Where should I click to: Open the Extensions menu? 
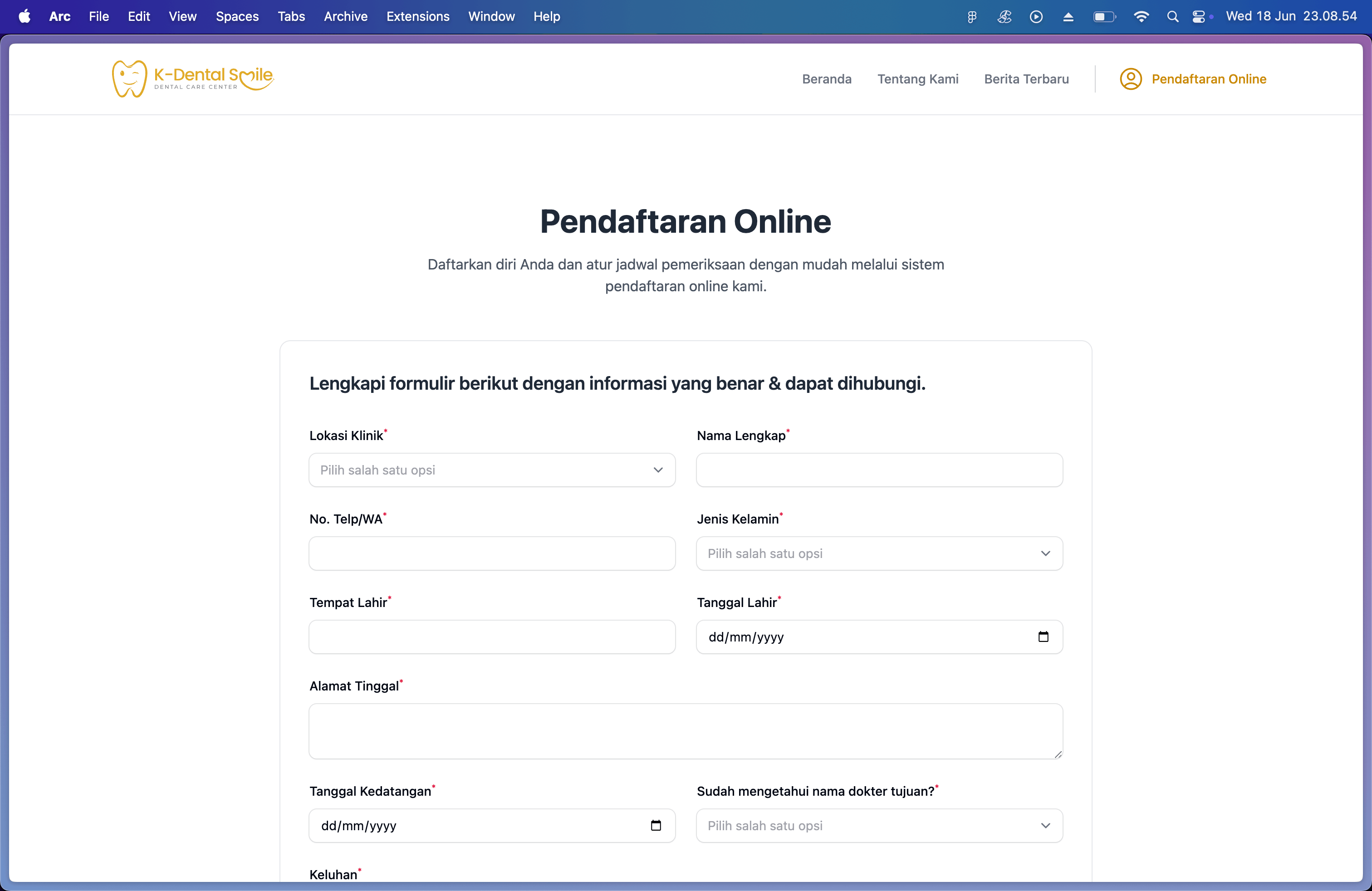click(417, 17)
